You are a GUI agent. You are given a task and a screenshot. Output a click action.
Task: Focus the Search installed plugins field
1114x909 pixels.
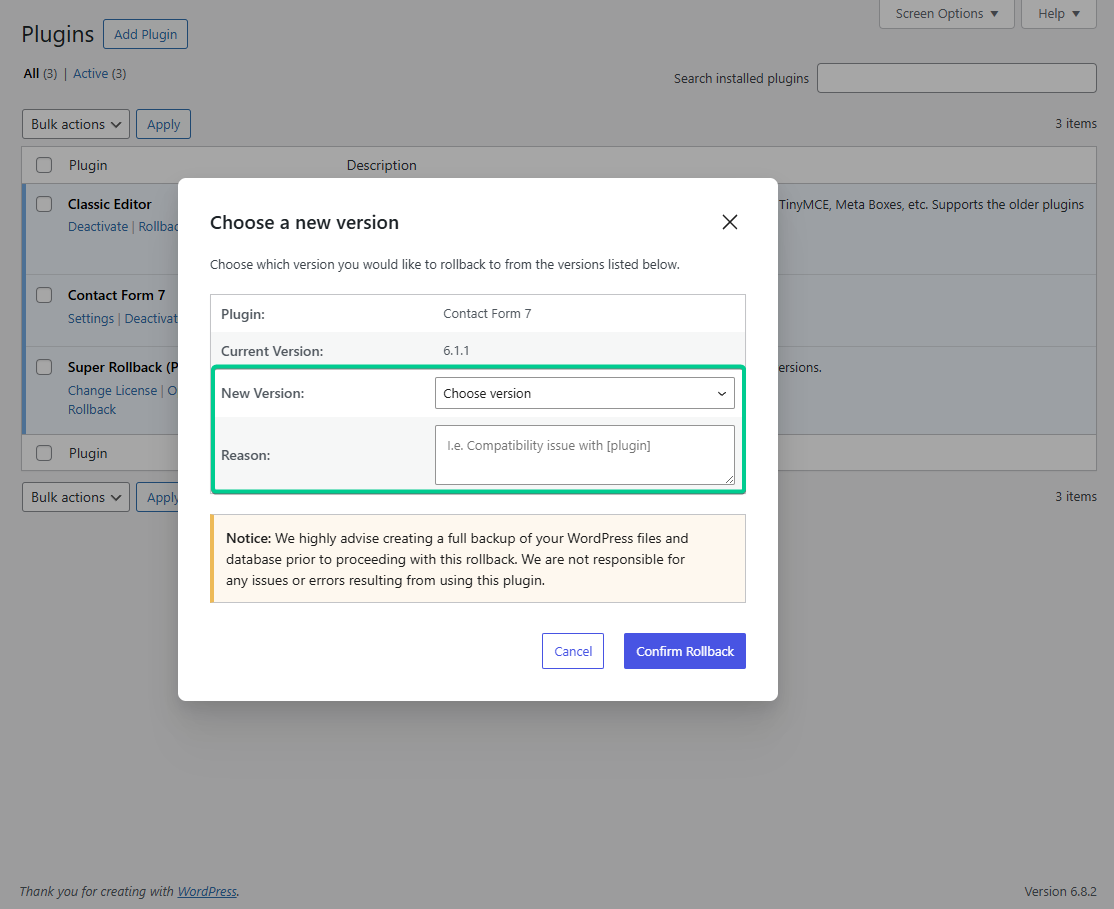click(x=956, y=78)
